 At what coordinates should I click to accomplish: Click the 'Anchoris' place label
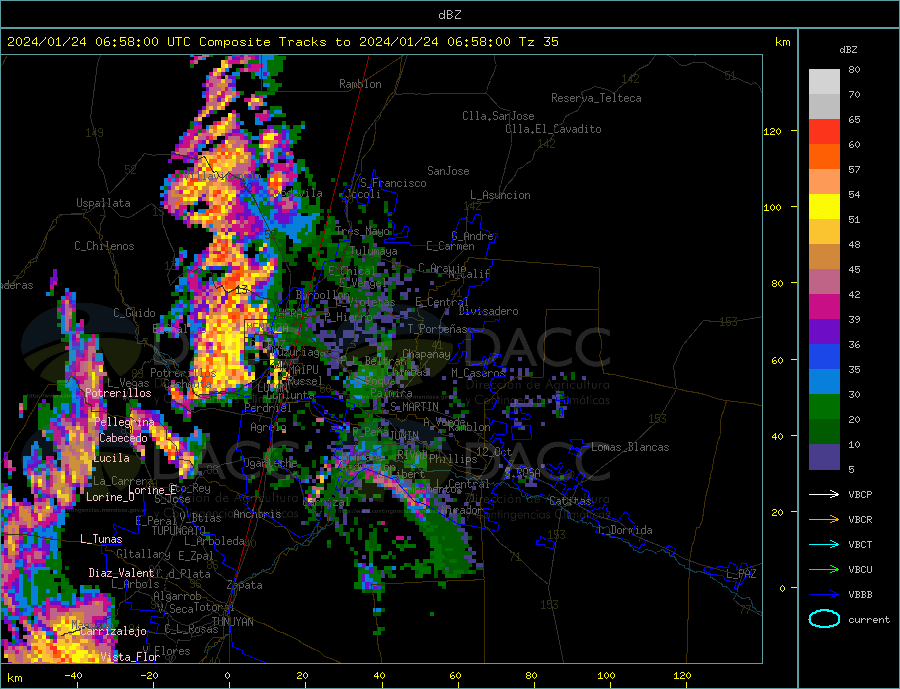coord(257,514)
